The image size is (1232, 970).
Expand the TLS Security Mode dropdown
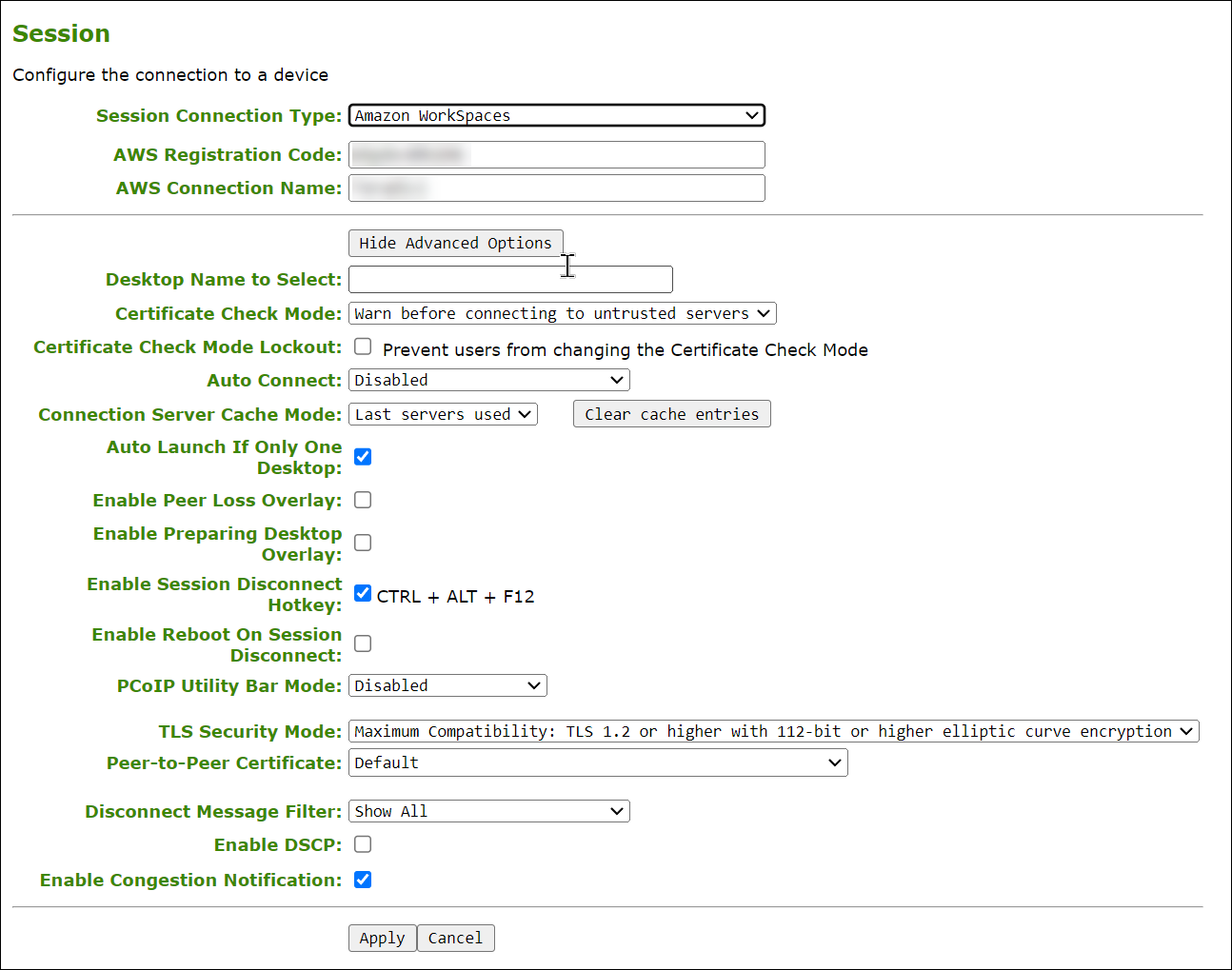point(774,731)
